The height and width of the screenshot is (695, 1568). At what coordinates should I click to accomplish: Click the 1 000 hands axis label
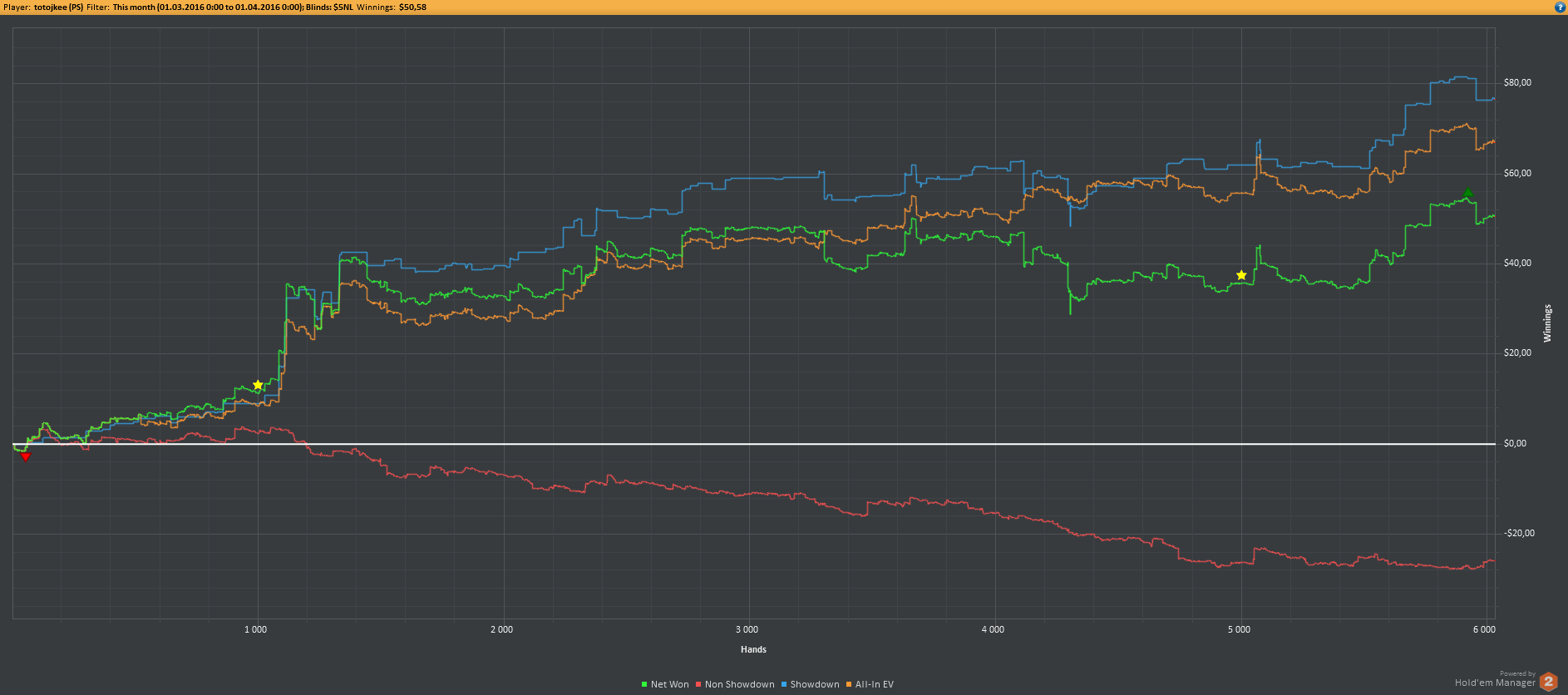point(256,630)
